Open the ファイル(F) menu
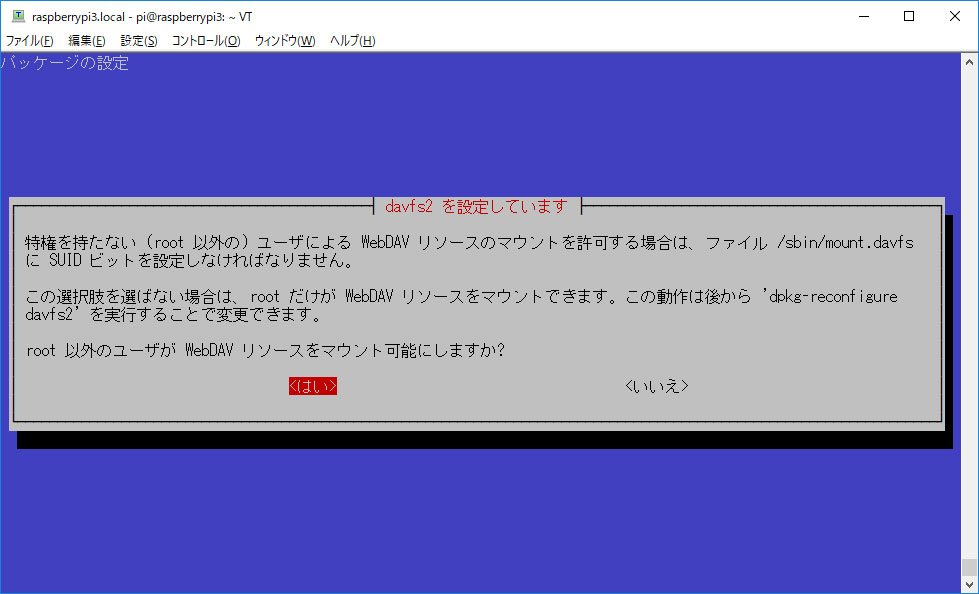979x594 pixels. coord(29,41)
